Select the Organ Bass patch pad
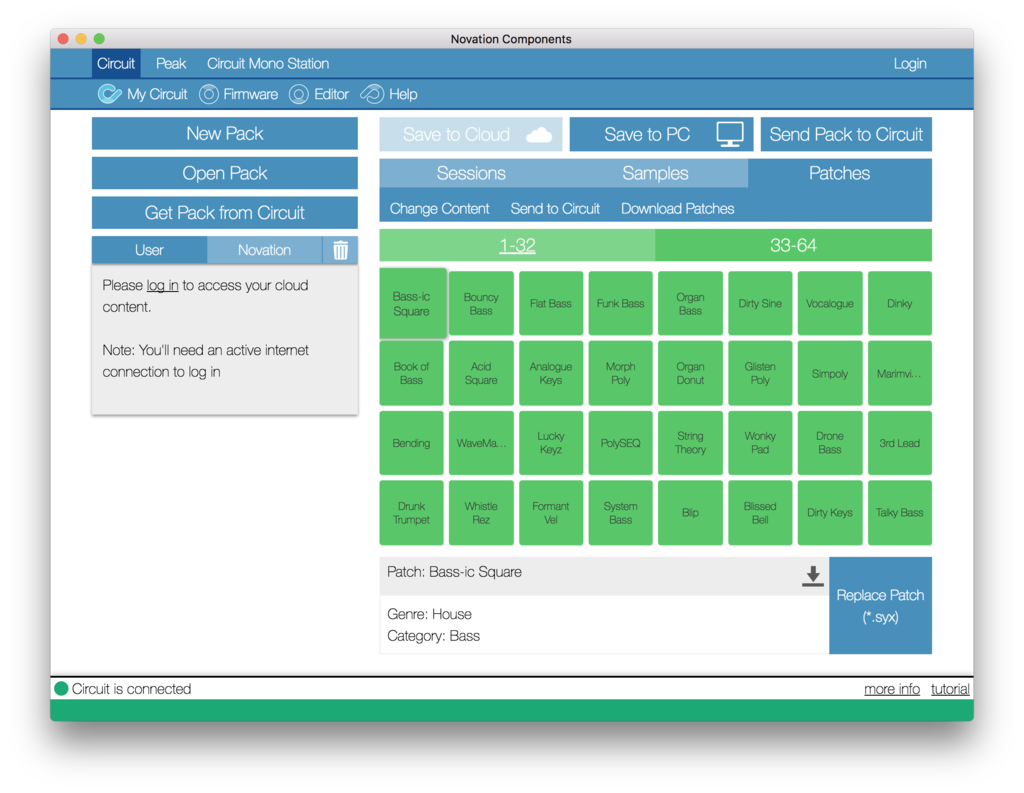This screenshot has height=793, width=1024. (x=690, y=304)
